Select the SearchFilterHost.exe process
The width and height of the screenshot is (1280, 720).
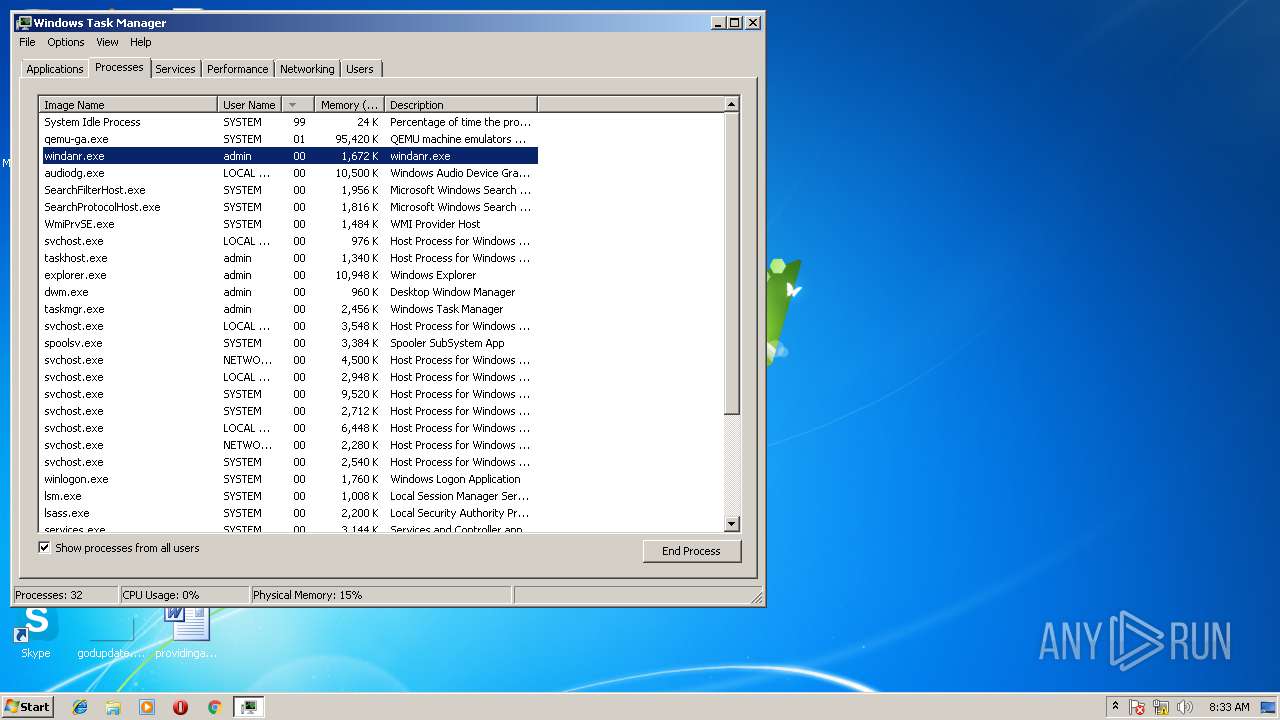point(290,190)
